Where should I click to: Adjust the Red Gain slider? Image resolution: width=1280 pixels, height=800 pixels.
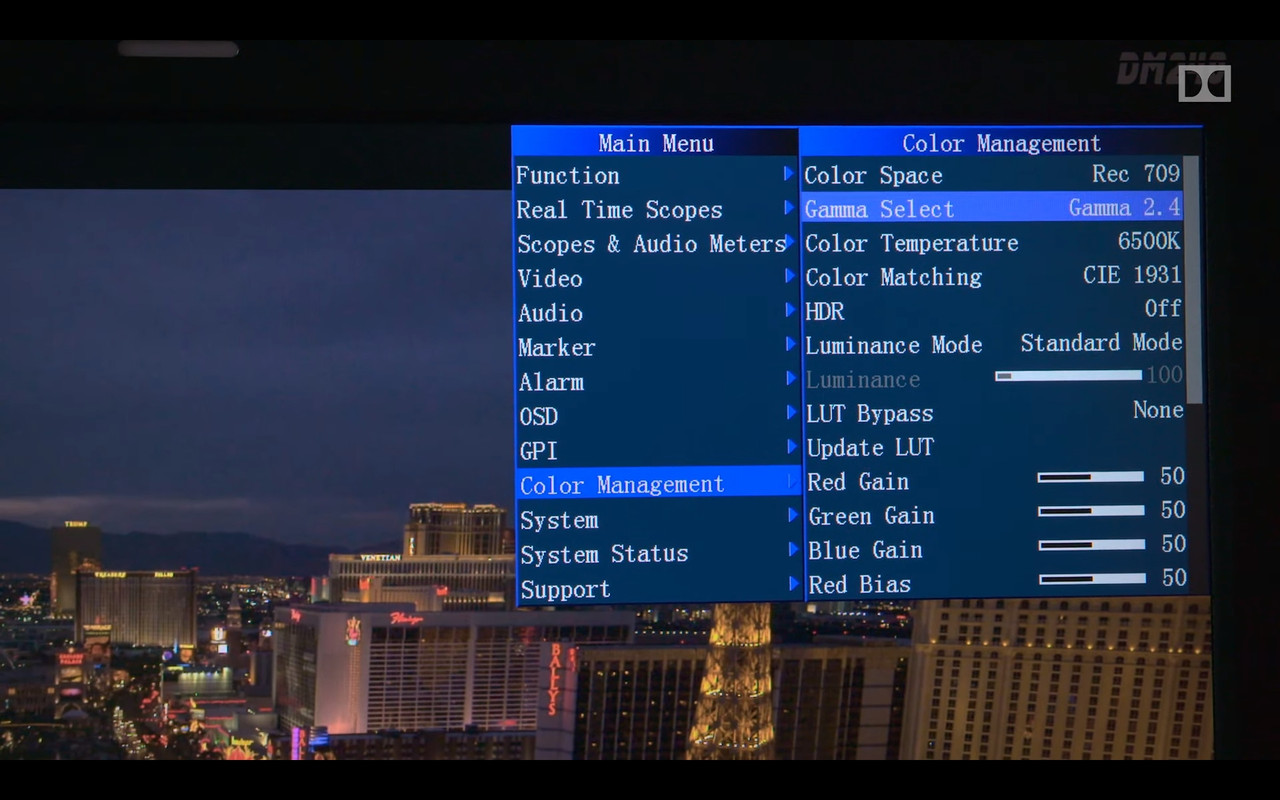1090,477
